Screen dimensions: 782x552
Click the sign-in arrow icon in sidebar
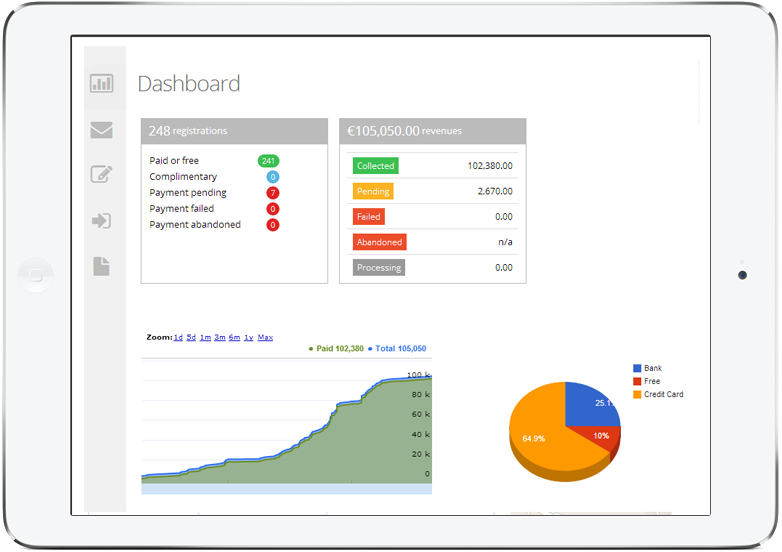102,220
